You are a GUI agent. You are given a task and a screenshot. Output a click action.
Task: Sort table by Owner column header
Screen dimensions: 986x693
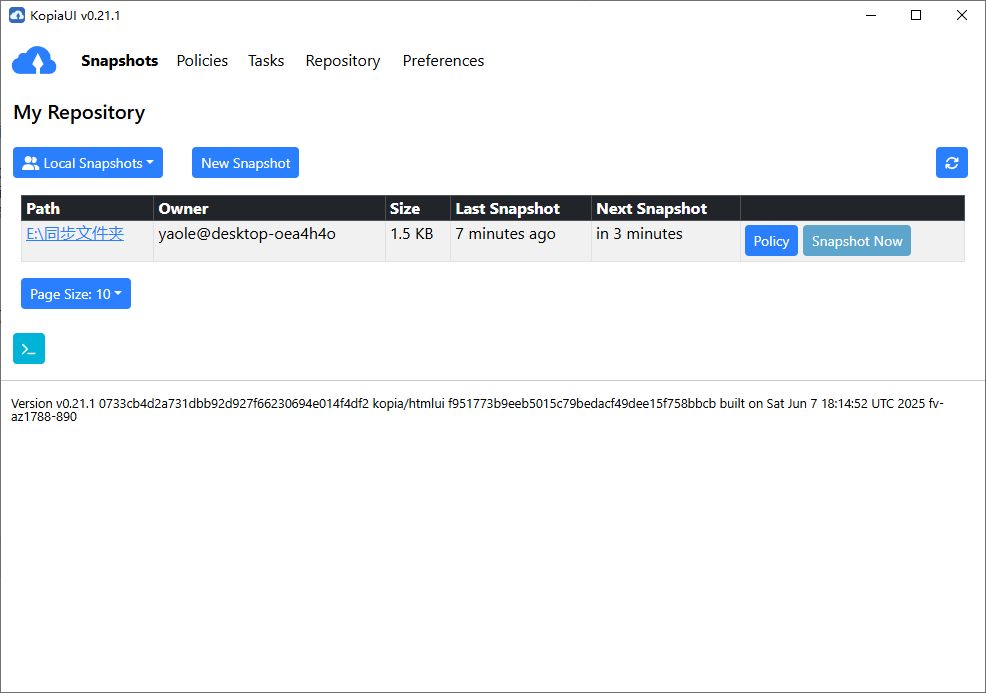coord(183,209)
